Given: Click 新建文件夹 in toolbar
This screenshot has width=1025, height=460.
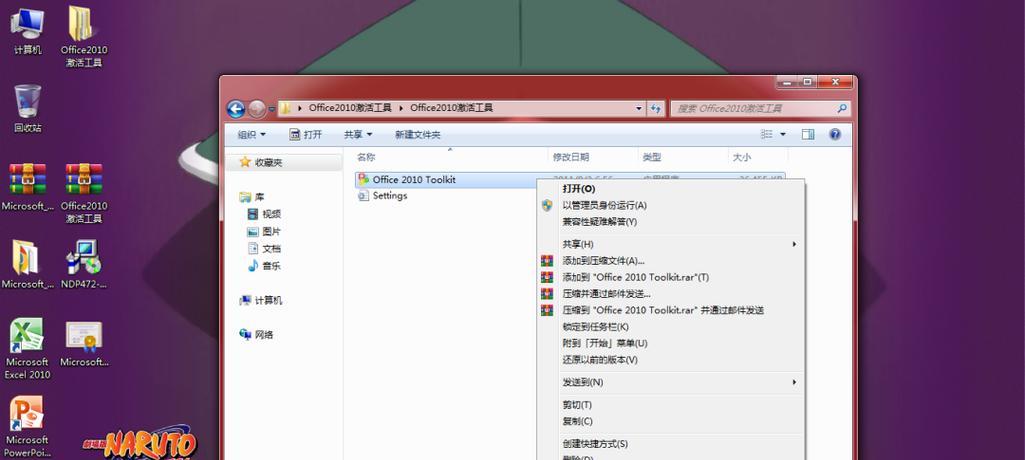Looking at the screenshot, I should tap(417, 135).
